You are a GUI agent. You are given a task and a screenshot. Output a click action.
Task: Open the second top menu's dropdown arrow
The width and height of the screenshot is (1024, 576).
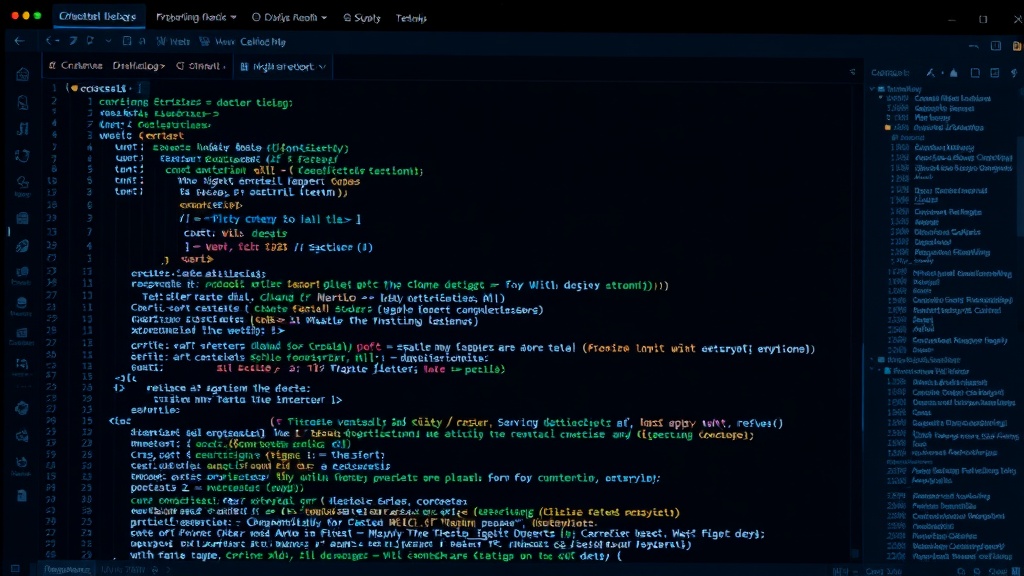234,18
